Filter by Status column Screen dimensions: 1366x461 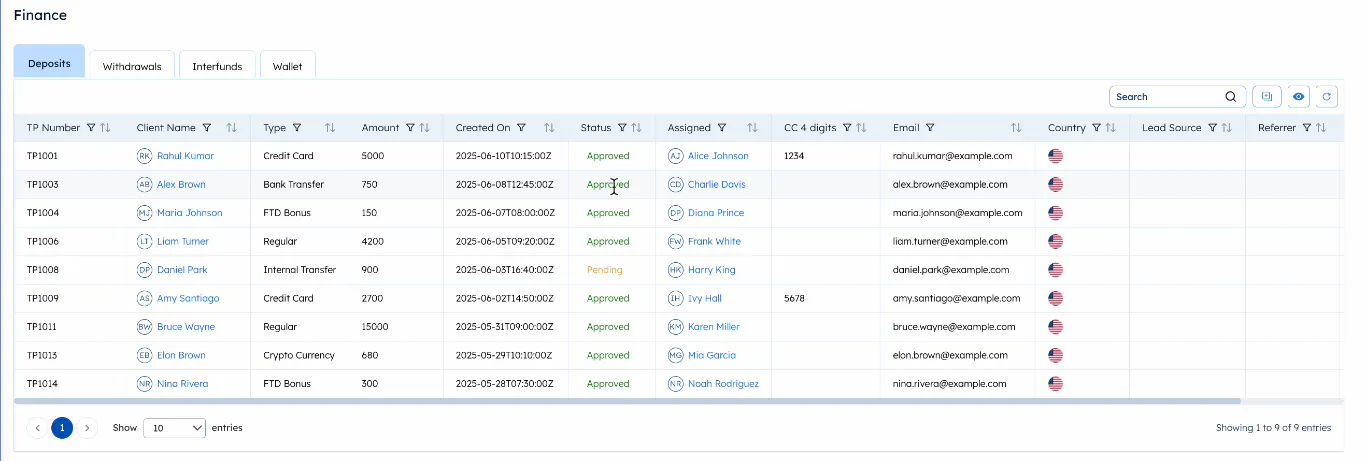[622, 128]
